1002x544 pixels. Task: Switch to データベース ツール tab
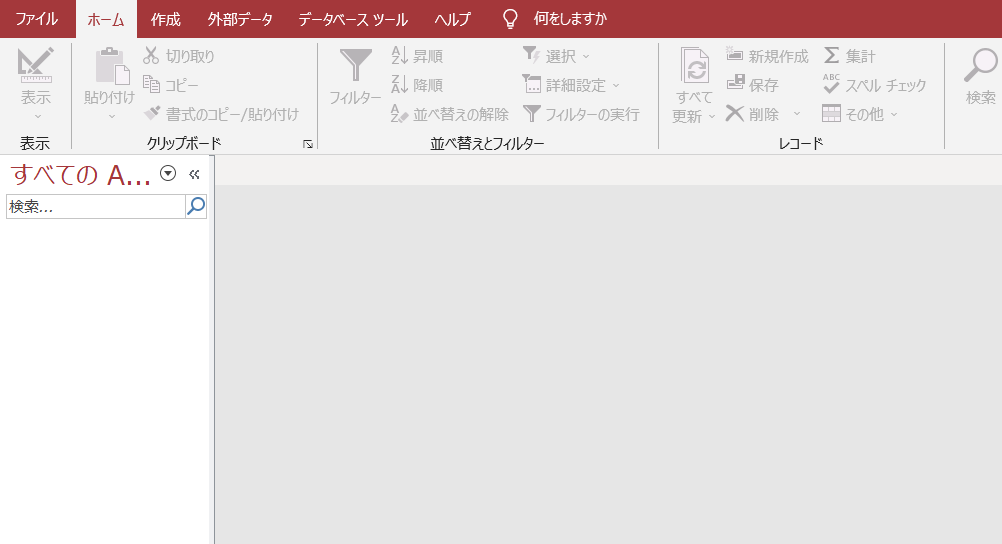point(353,19)
